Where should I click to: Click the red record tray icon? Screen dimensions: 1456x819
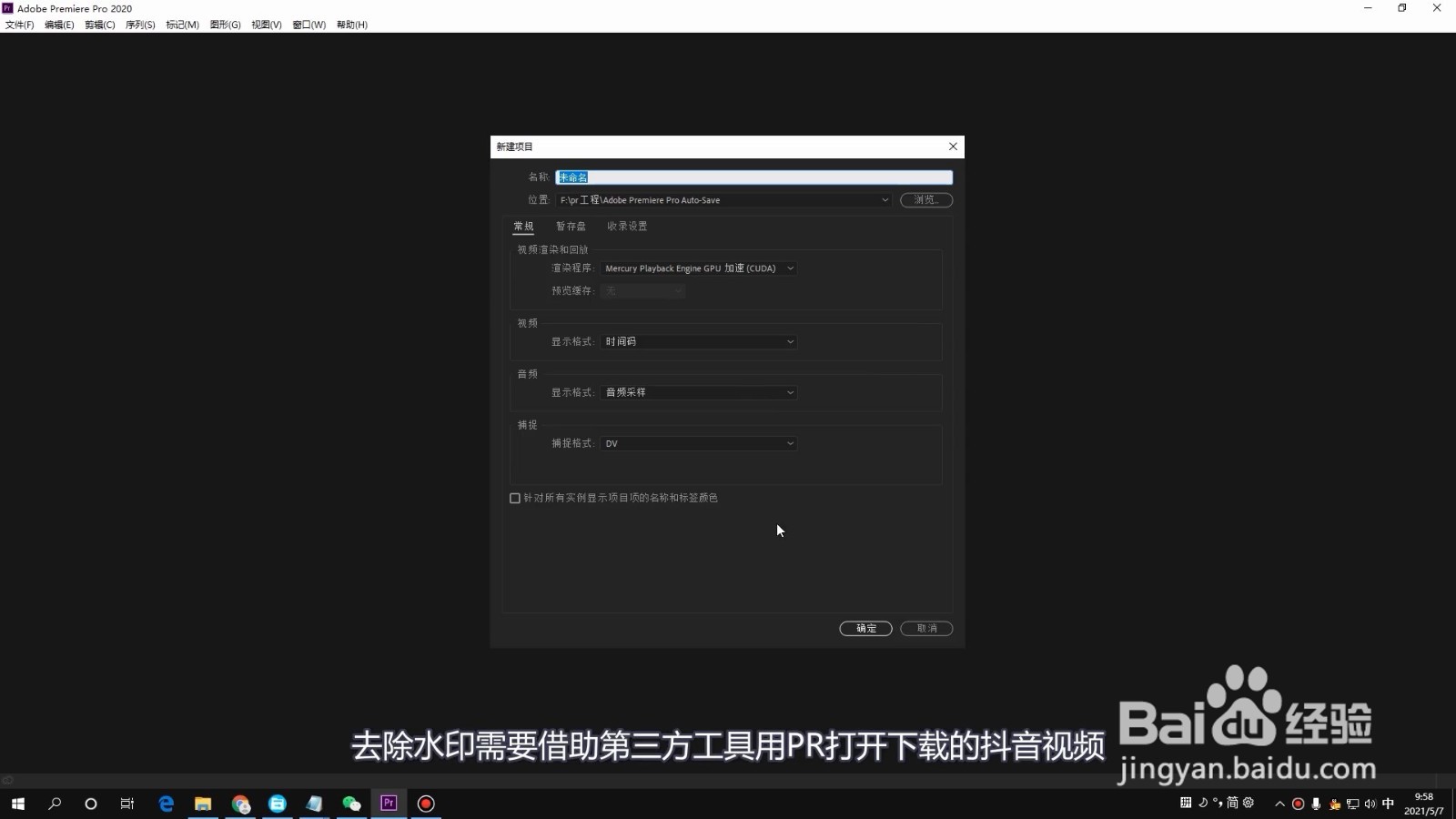pos(1298,804)
